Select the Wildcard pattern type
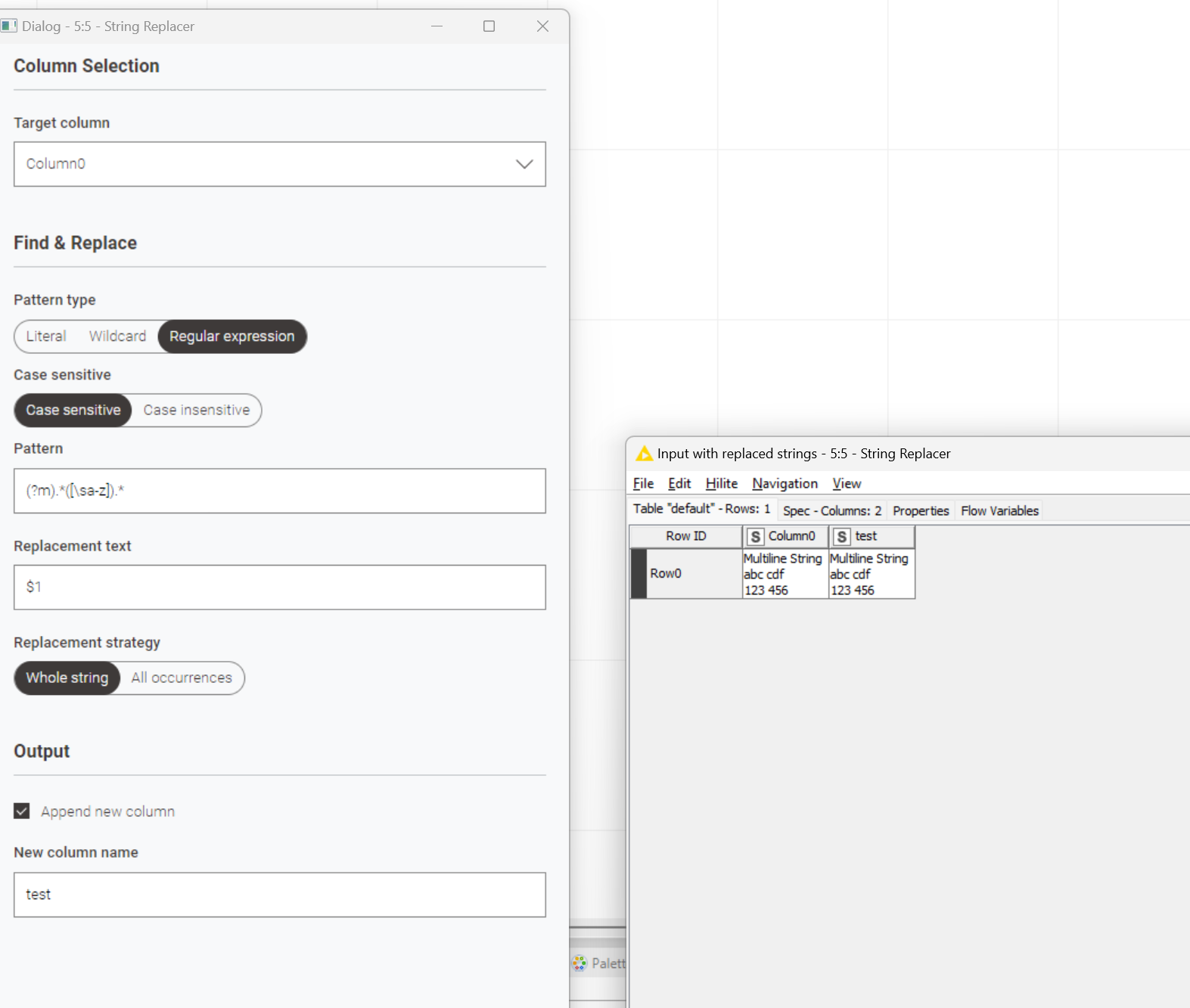This screenshot has width=1190, height=1008. [117, 337]
